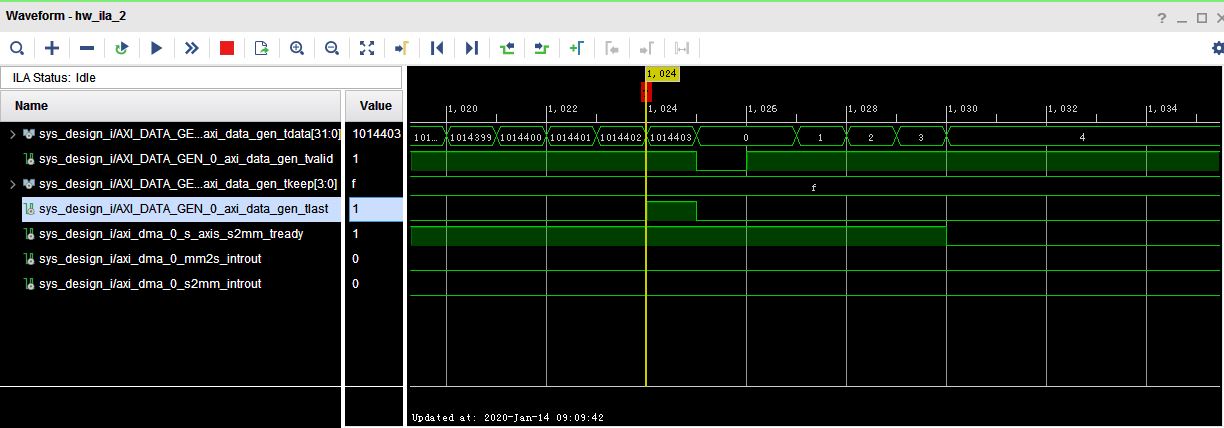Go to cursor icon in toolbar
This screenshot has height=428, width=1224.
coord(402,47)
